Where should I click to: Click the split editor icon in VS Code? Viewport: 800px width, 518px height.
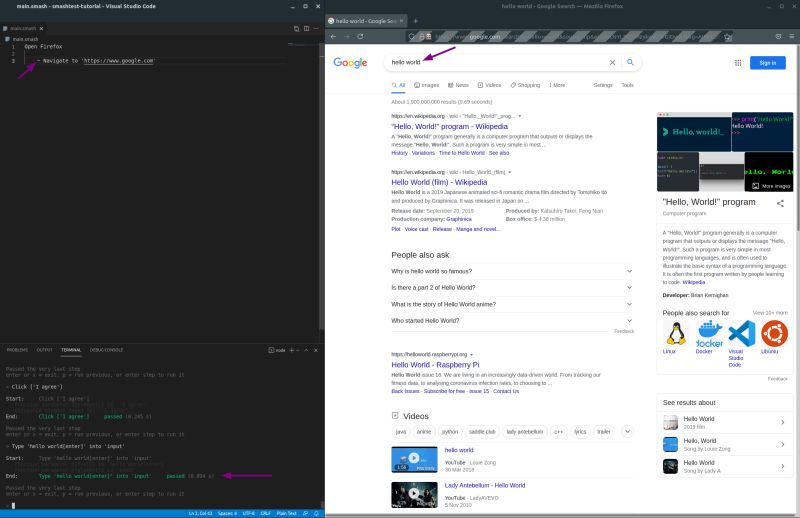click(306, 29)
